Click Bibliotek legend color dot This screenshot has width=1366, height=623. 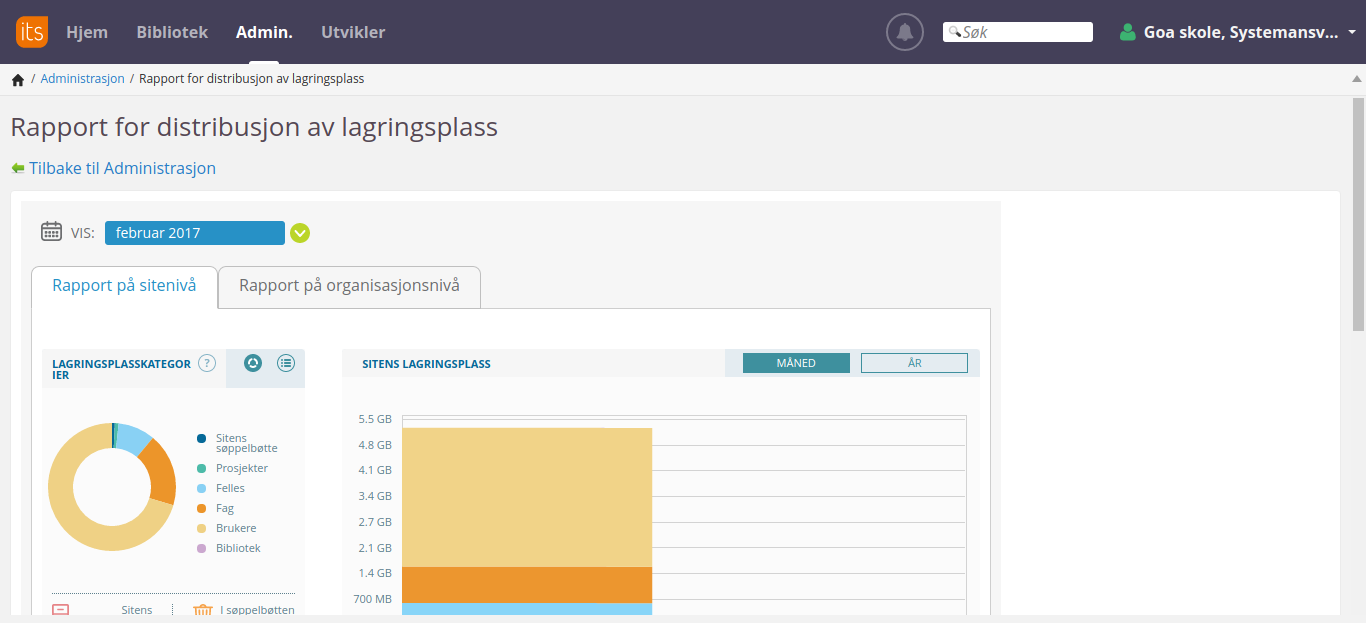(202, 548)
